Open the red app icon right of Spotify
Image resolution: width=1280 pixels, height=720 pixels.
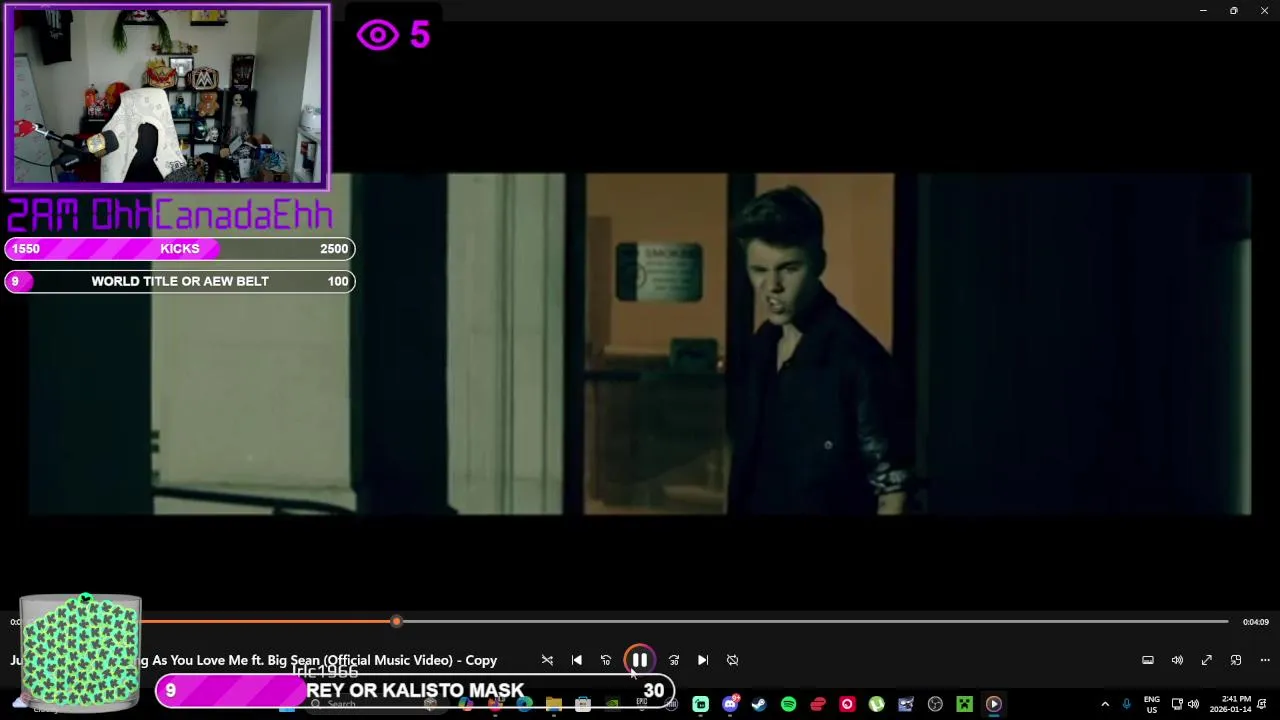[818, 704]
